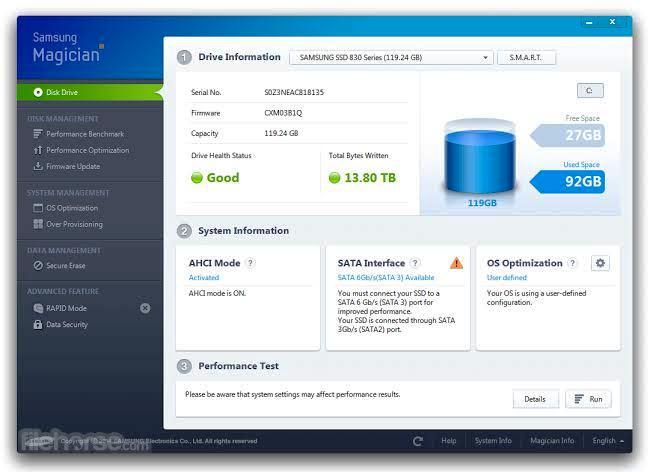Click the refresh icon in footer

418,441
